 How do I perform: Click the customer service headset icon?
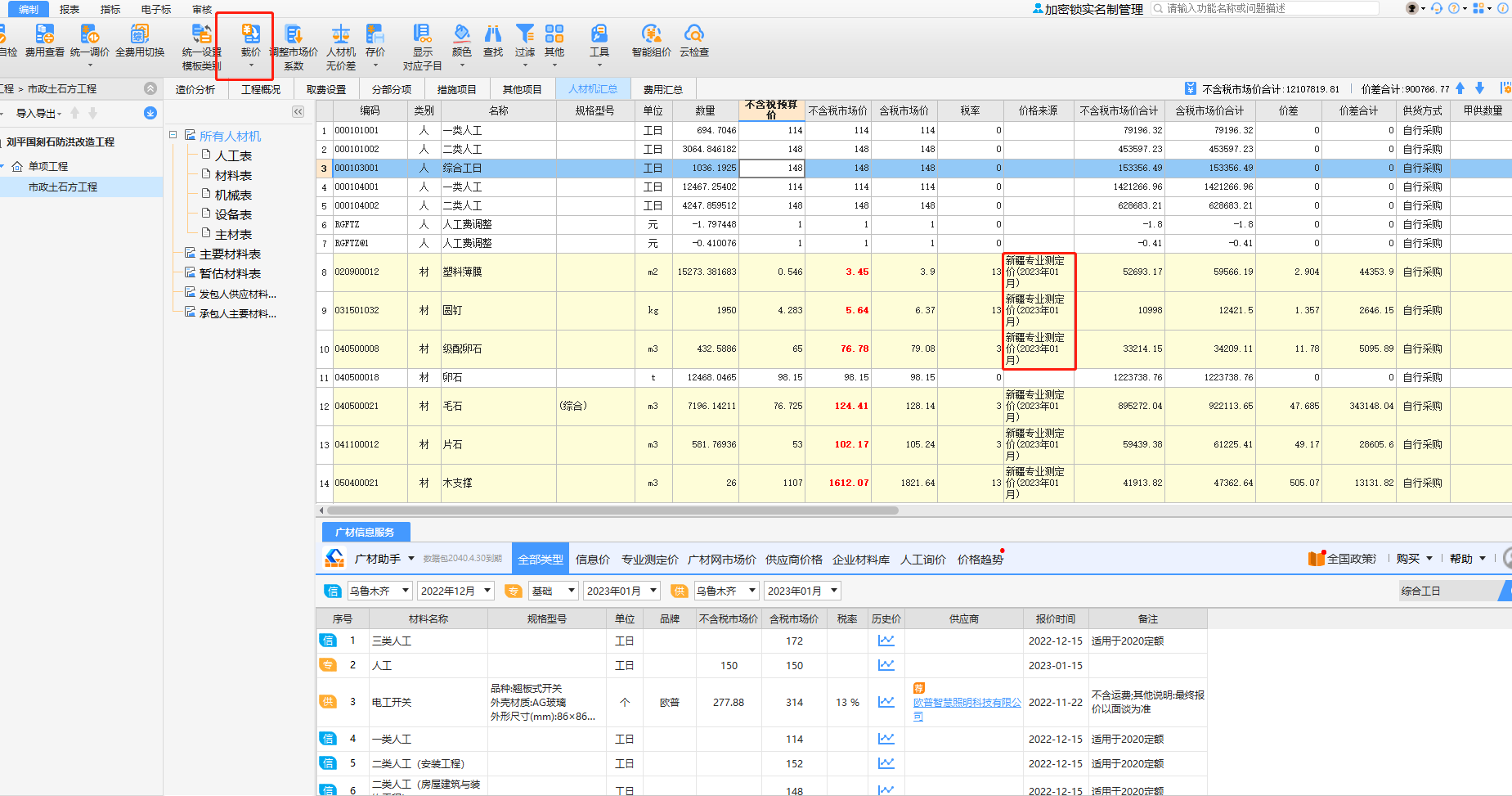[1437, 8]
